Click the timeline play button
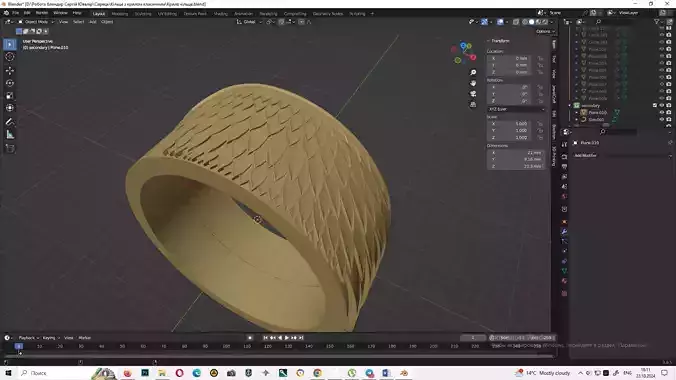The width and height of the screenshot is (676, 380). coord(287,338)
